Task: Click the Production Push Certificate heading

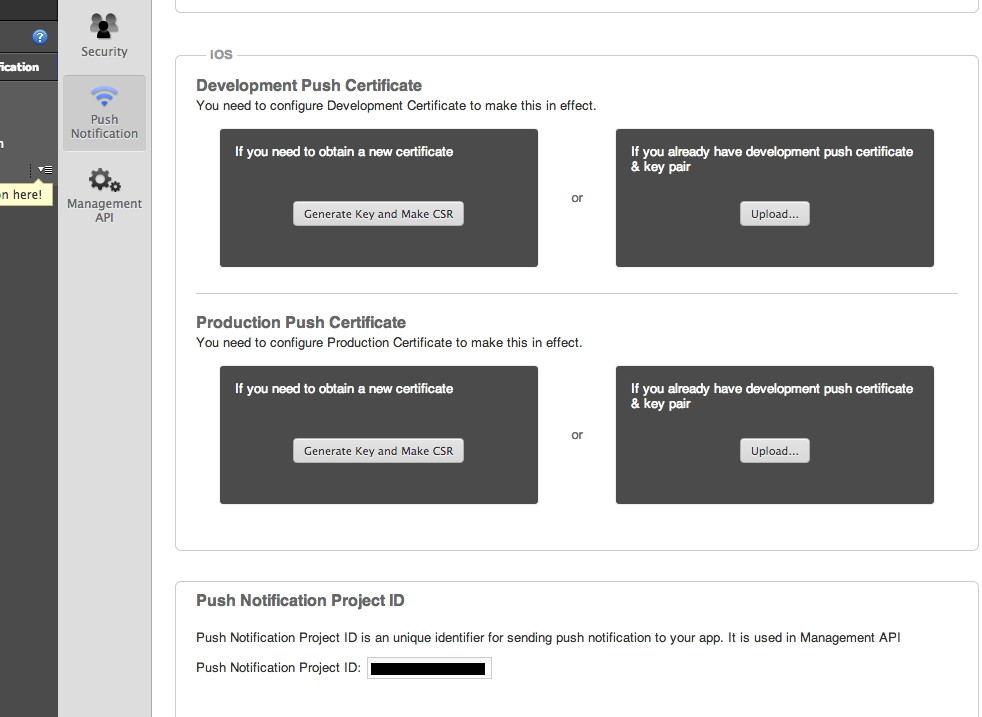Action: coord(301,323)
